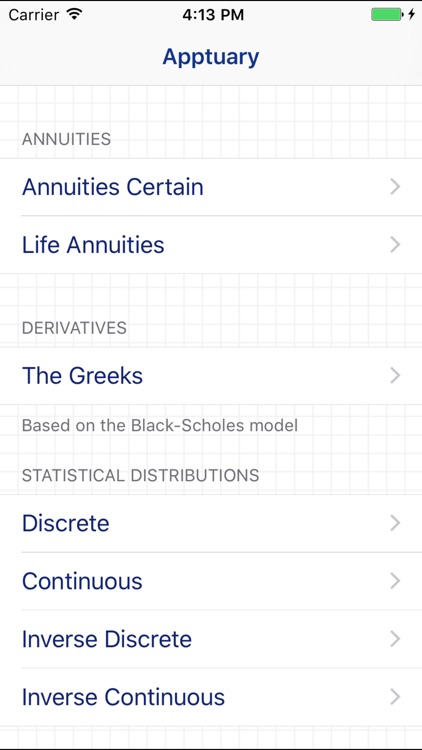Open the Life Annuities row
The width and height of the screenshot is (422, 750).
(x=211, y=244)
